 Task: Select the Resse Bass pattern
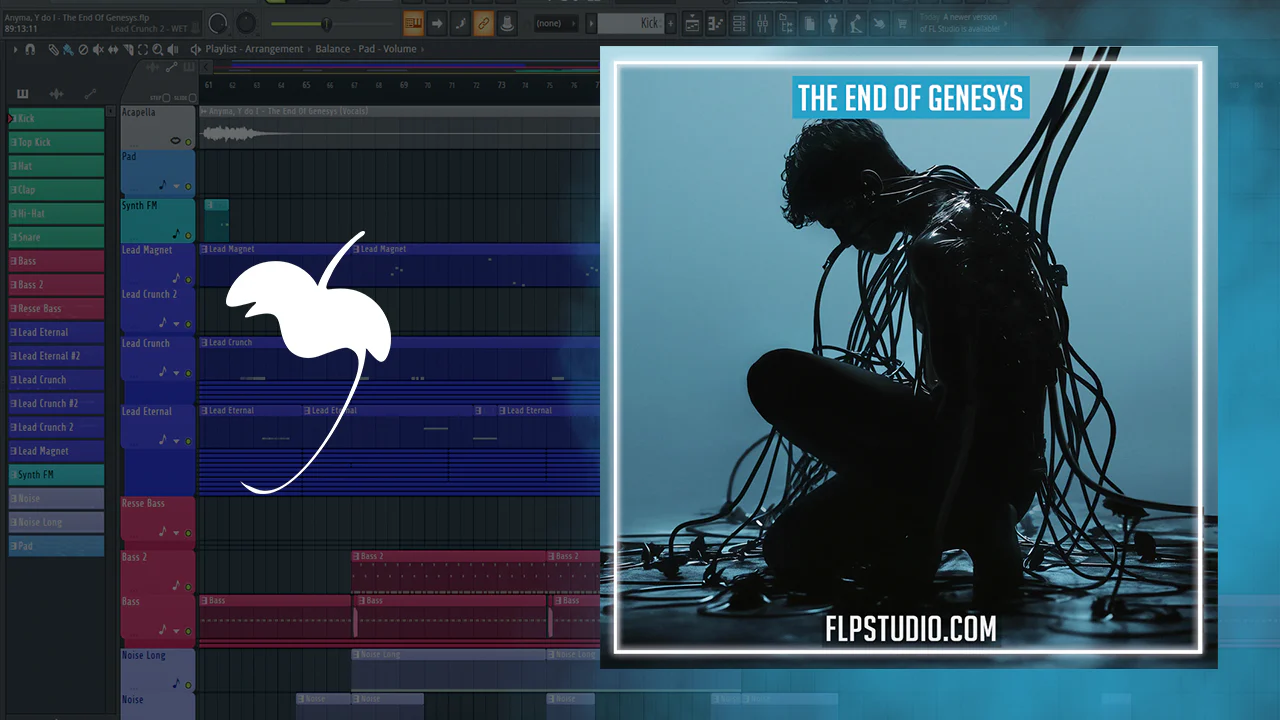click(56, 309)
